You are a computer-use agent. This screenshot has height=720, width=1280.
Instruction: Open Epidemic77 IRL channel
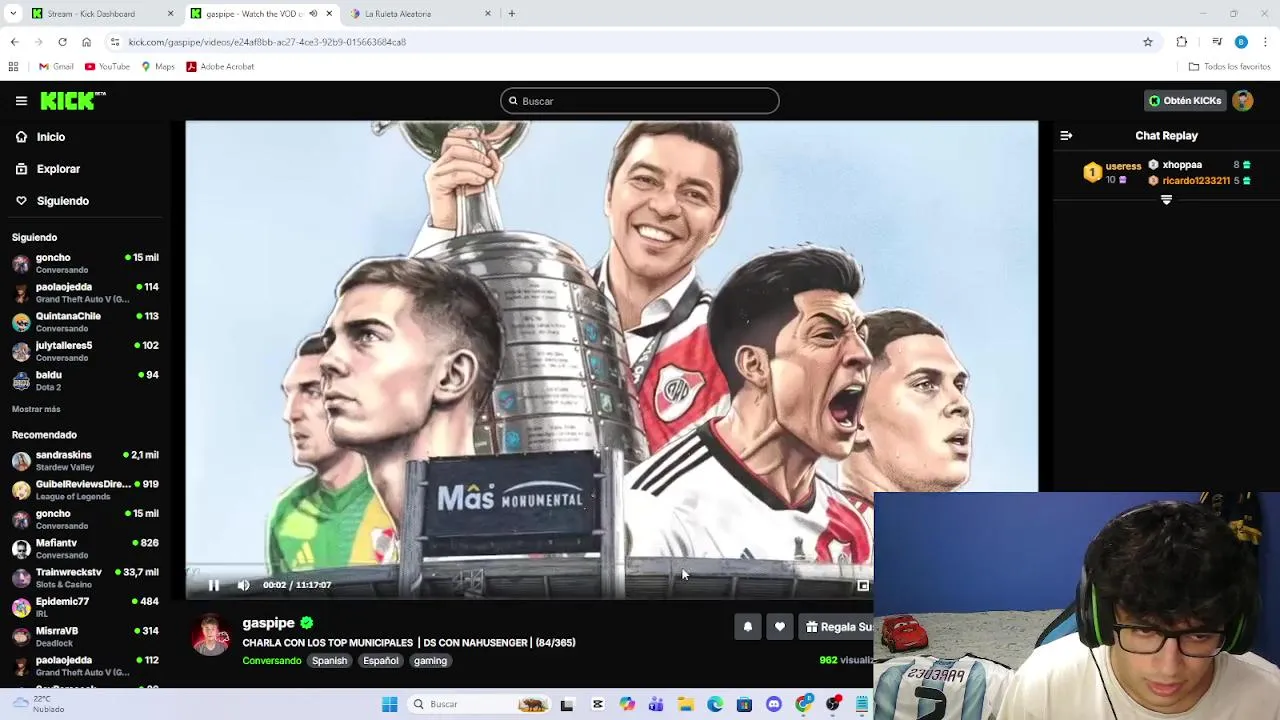click(x=85, y=607)
